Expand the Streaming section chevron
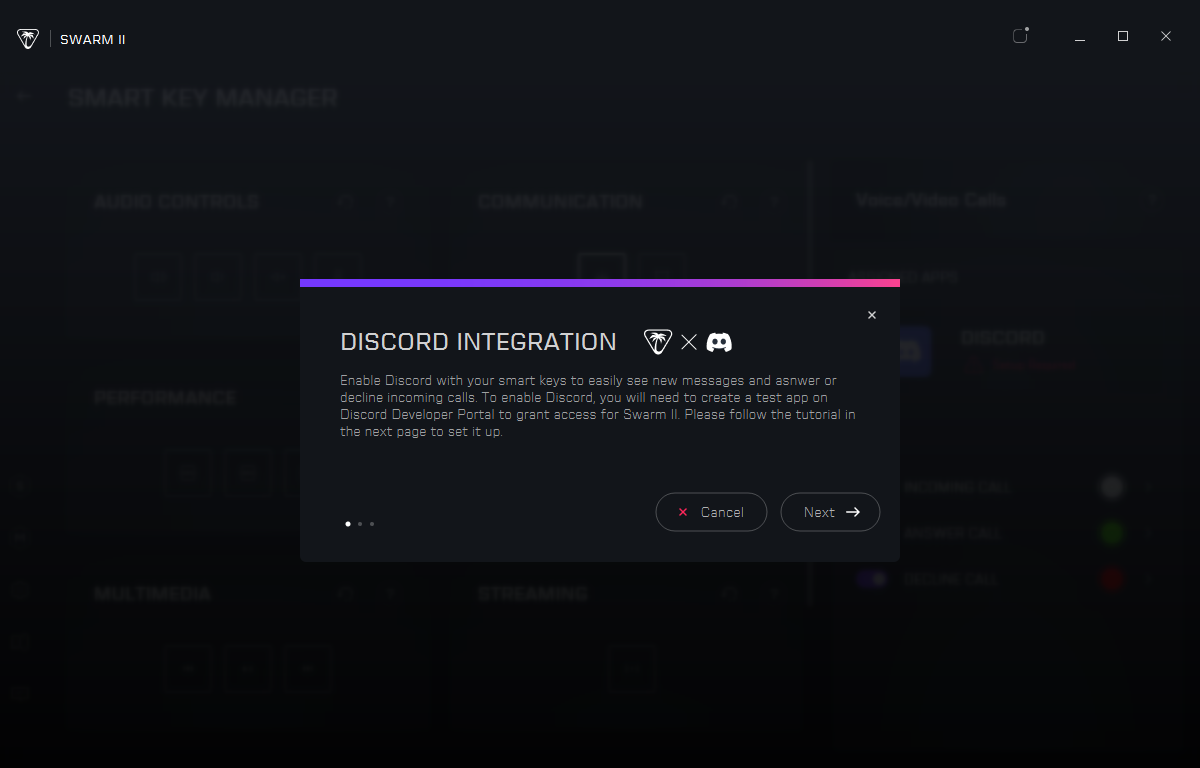The width and height of the screenshot is (1200, 768). [775, 594]
